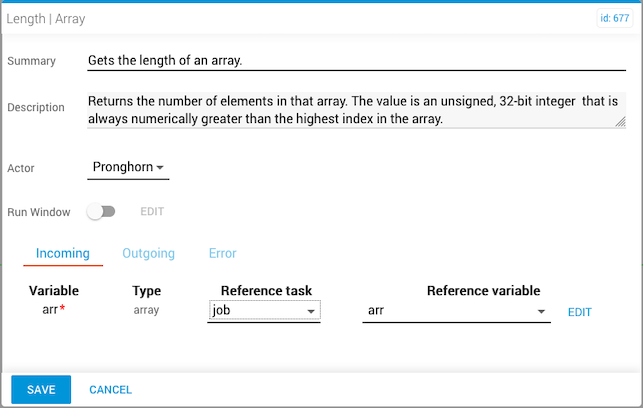
Task: Expand the Reference task job dropdown
Action: pos(264,311)
